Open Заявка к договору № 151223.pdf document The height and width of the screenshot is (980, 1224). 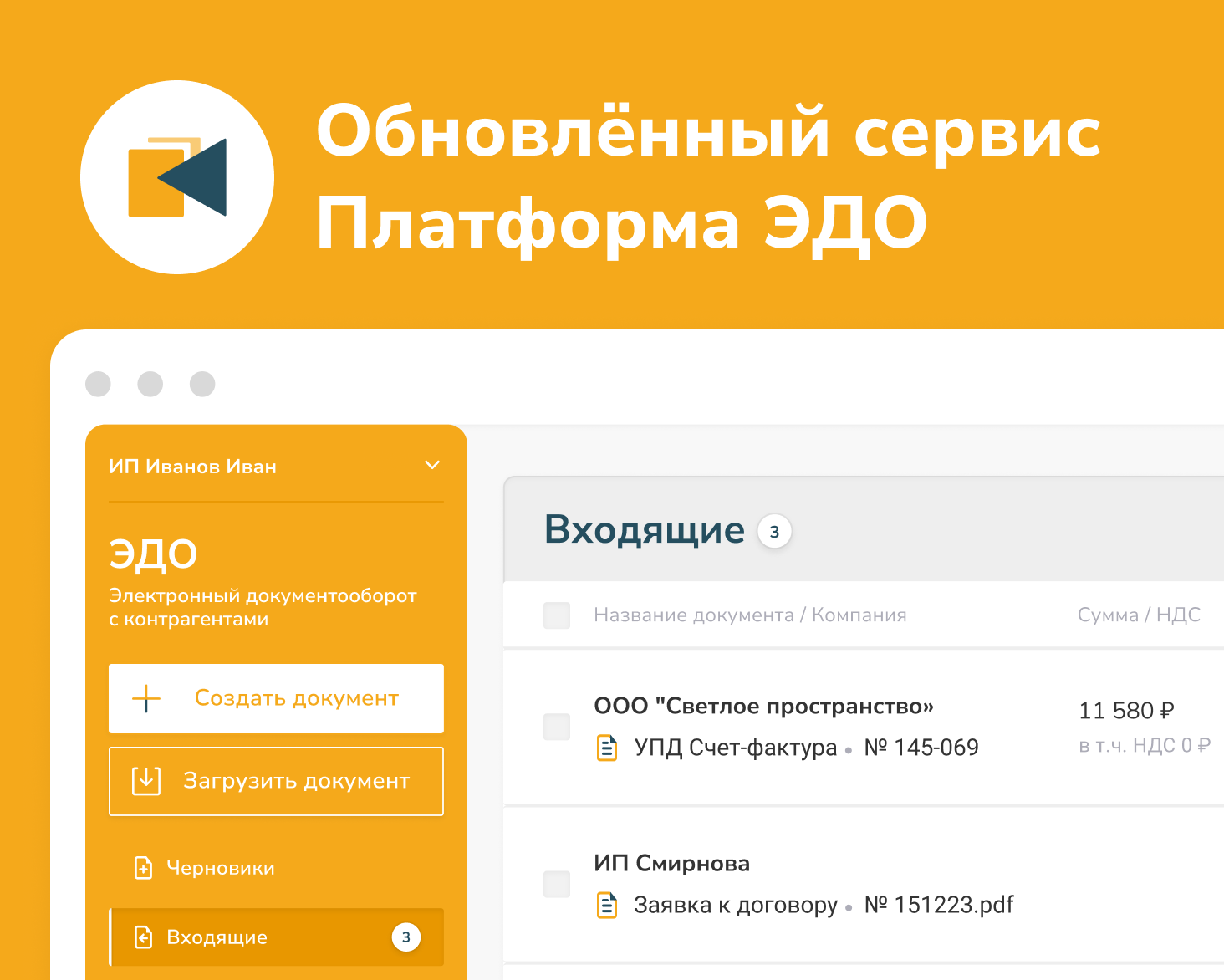tap(824, 905)
